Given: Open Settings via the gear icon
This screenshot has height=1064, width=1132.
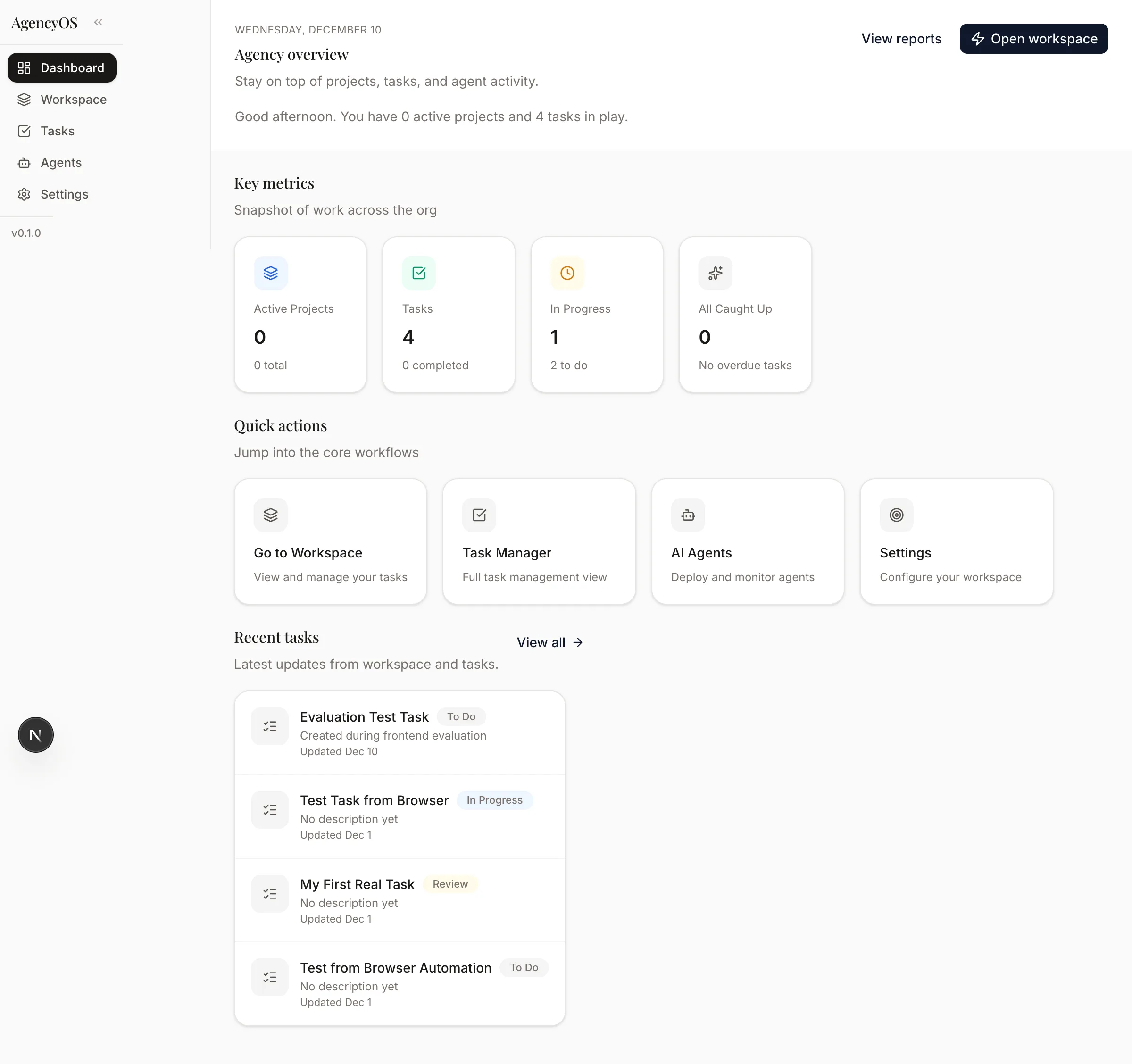Looking at the screenshot, I should [23, 194].
